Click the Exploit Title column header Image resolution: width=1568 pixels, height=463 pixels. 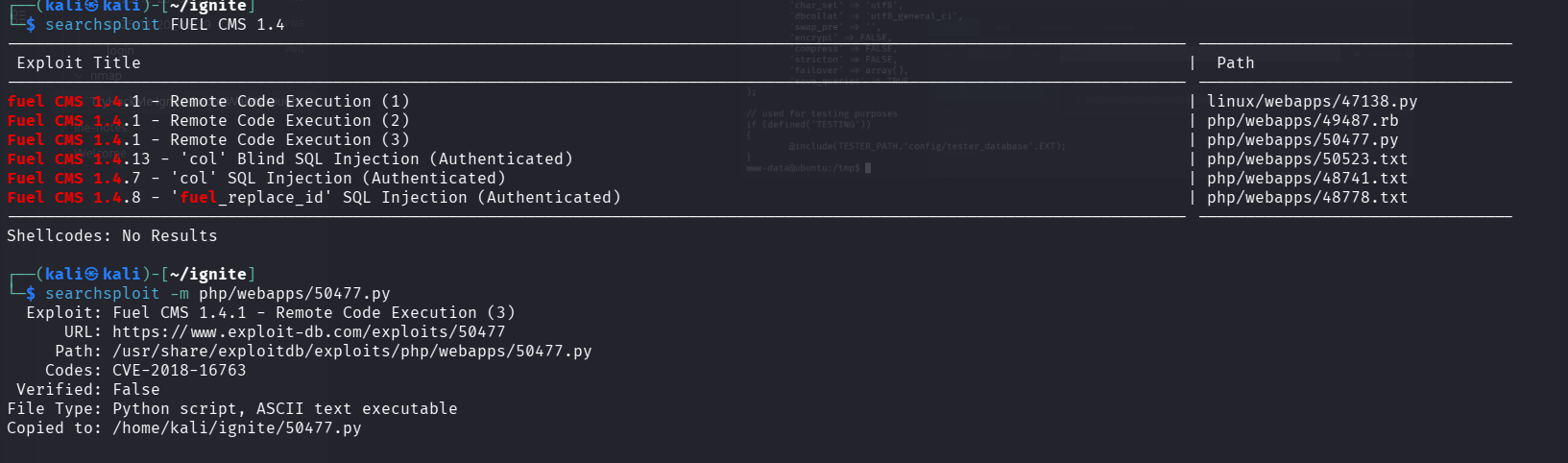tap(79, 63)
